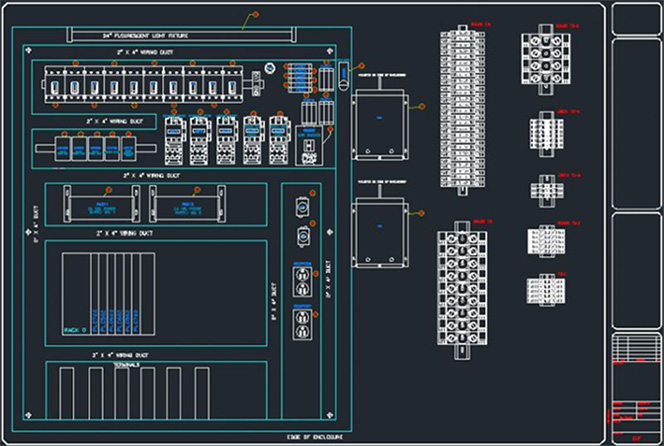The width and height of the screenshot is (664, 446).
Task: Select stacked fuse block with red balloons
Action: point(299,78)
